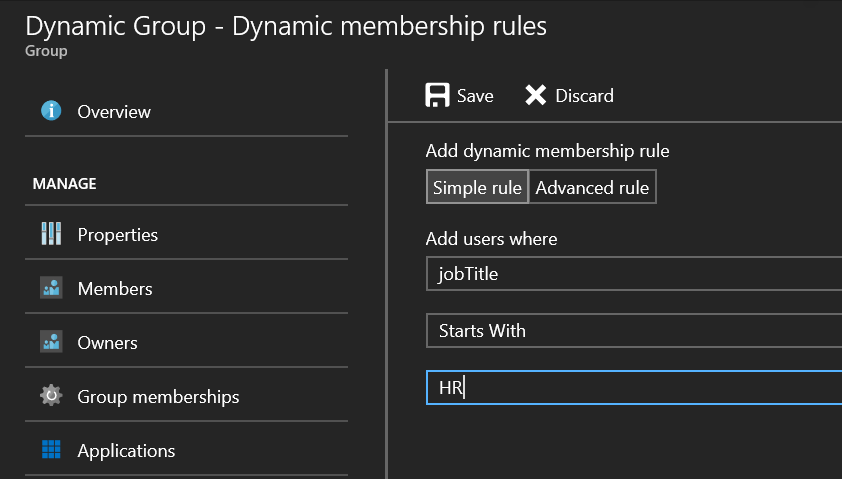
Task: Select the Simple rule option
Action: (477, 187)
